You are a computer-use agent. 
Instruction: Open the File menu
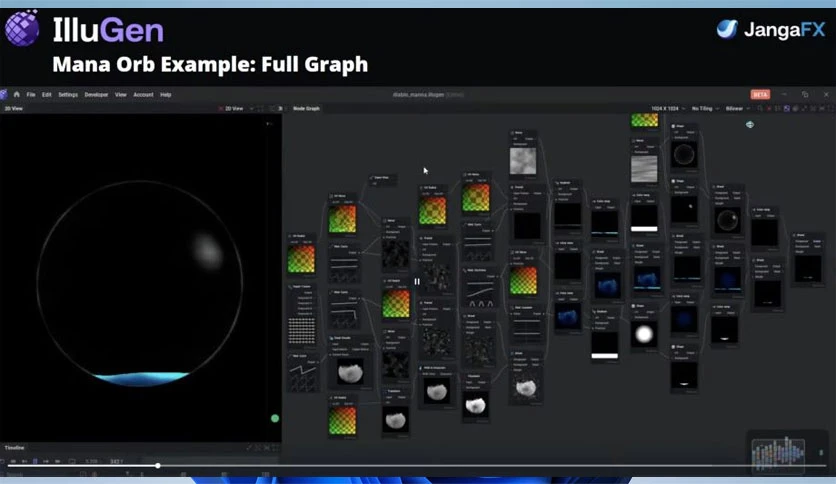31,94
